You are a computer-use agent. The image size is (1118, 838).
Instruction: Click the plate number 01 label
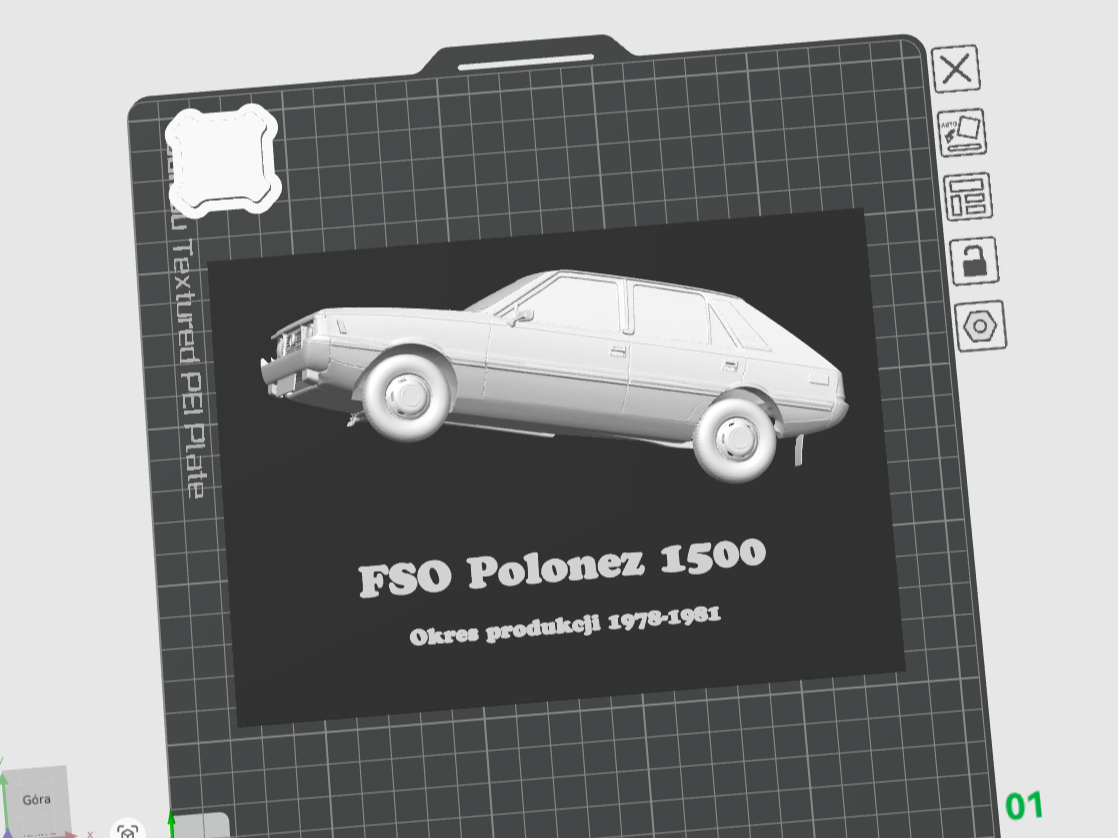coord(1024,806)
